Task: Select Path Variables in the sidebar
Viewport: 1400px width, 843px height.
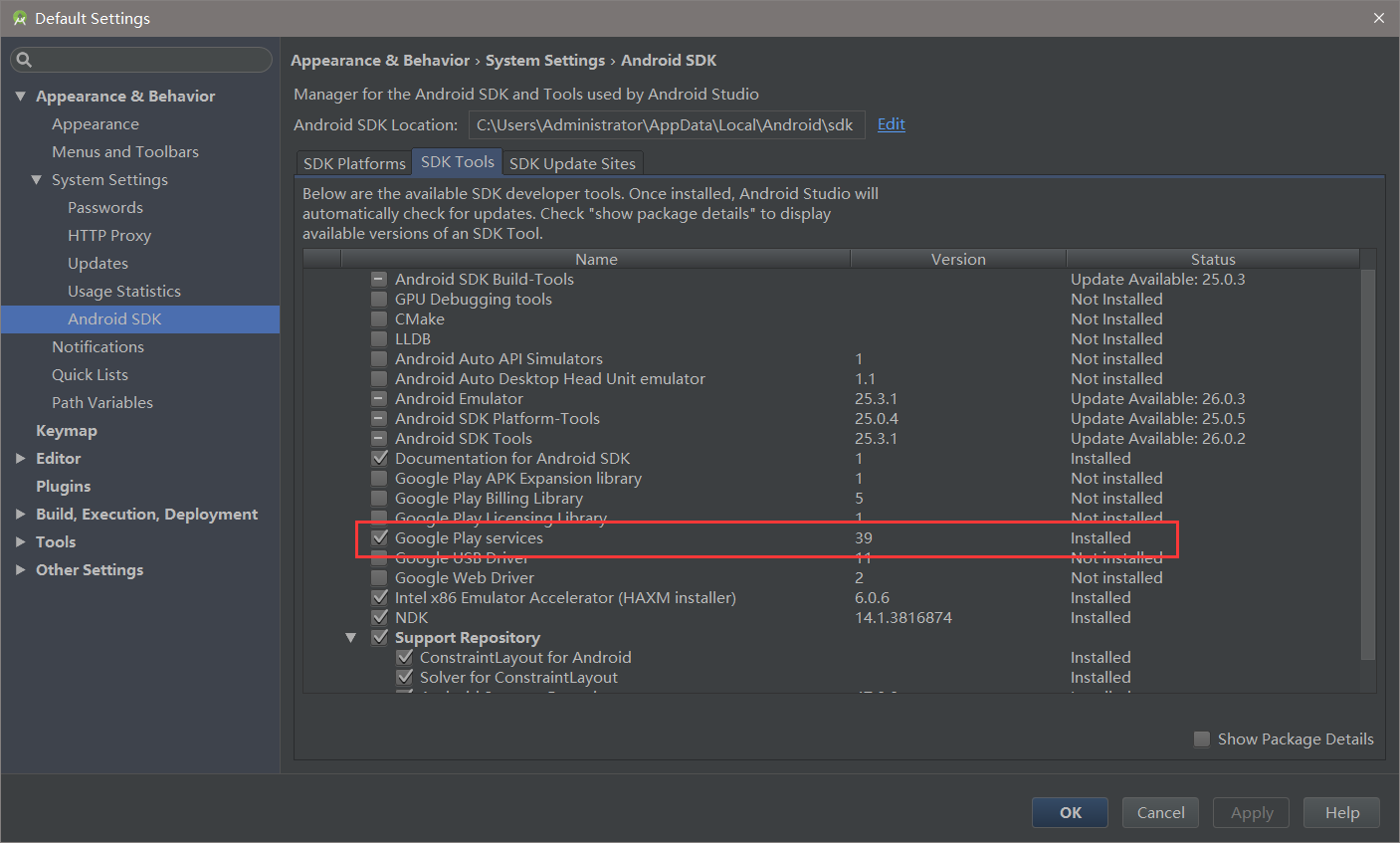Action: (102, 403)
